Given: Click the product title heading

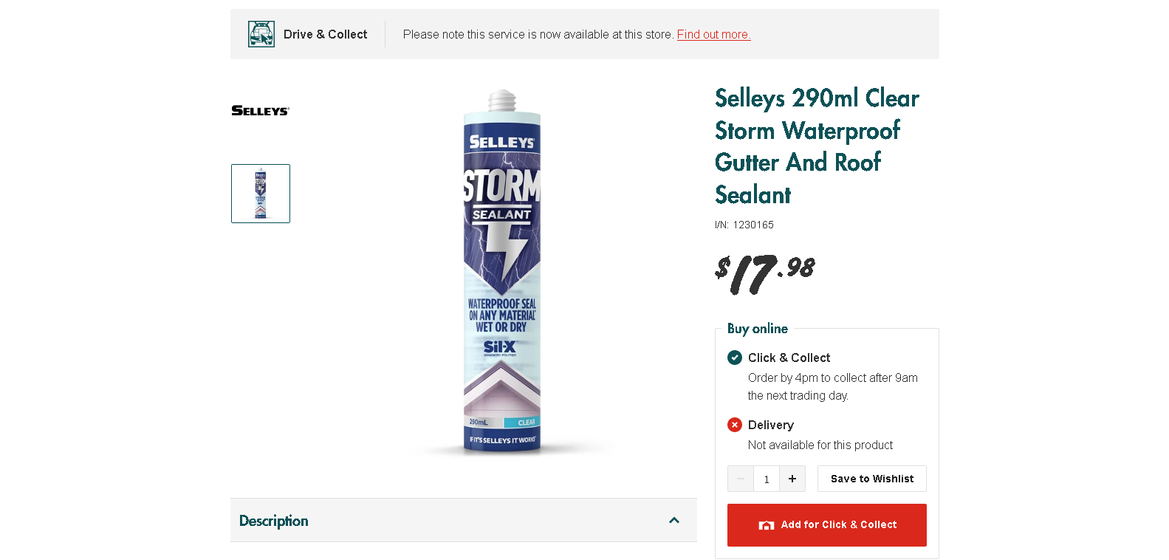Looking at the screenshot, I should (816, 146).
